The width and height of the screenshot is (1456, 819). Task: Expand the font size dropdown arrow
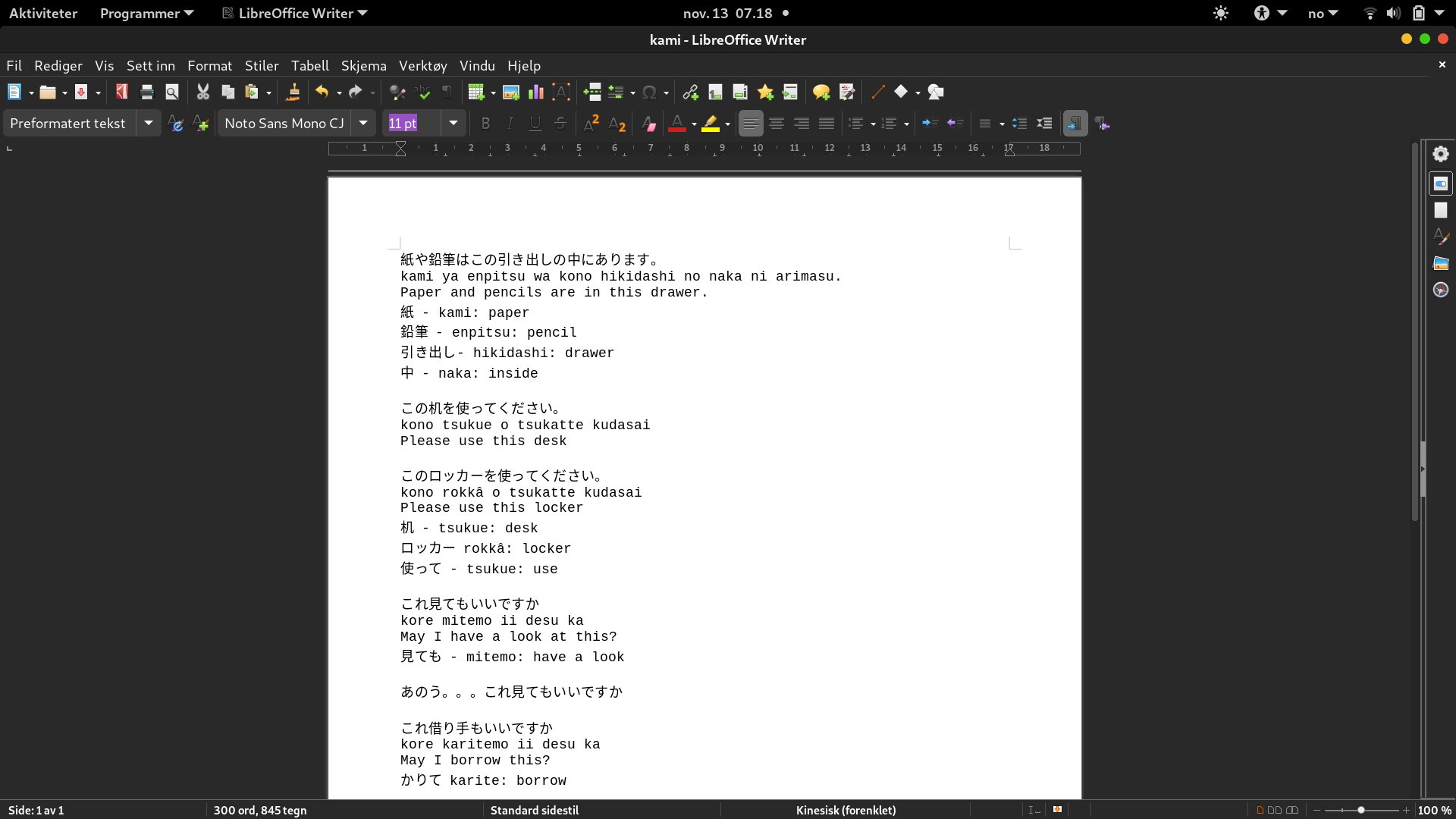click(x=453, y=123)
